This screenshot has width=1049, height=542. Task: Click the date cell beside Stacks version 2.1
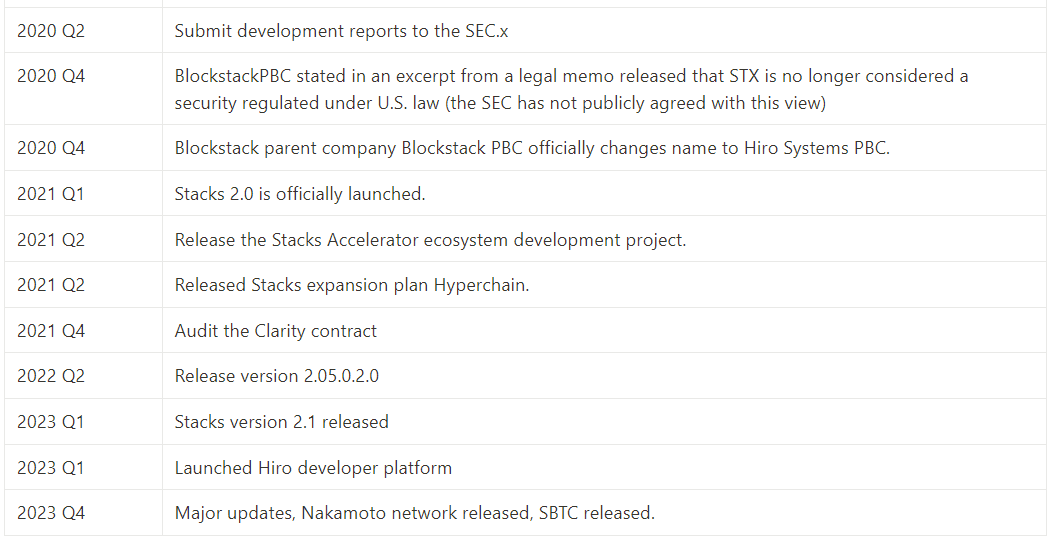coord(51,422)
